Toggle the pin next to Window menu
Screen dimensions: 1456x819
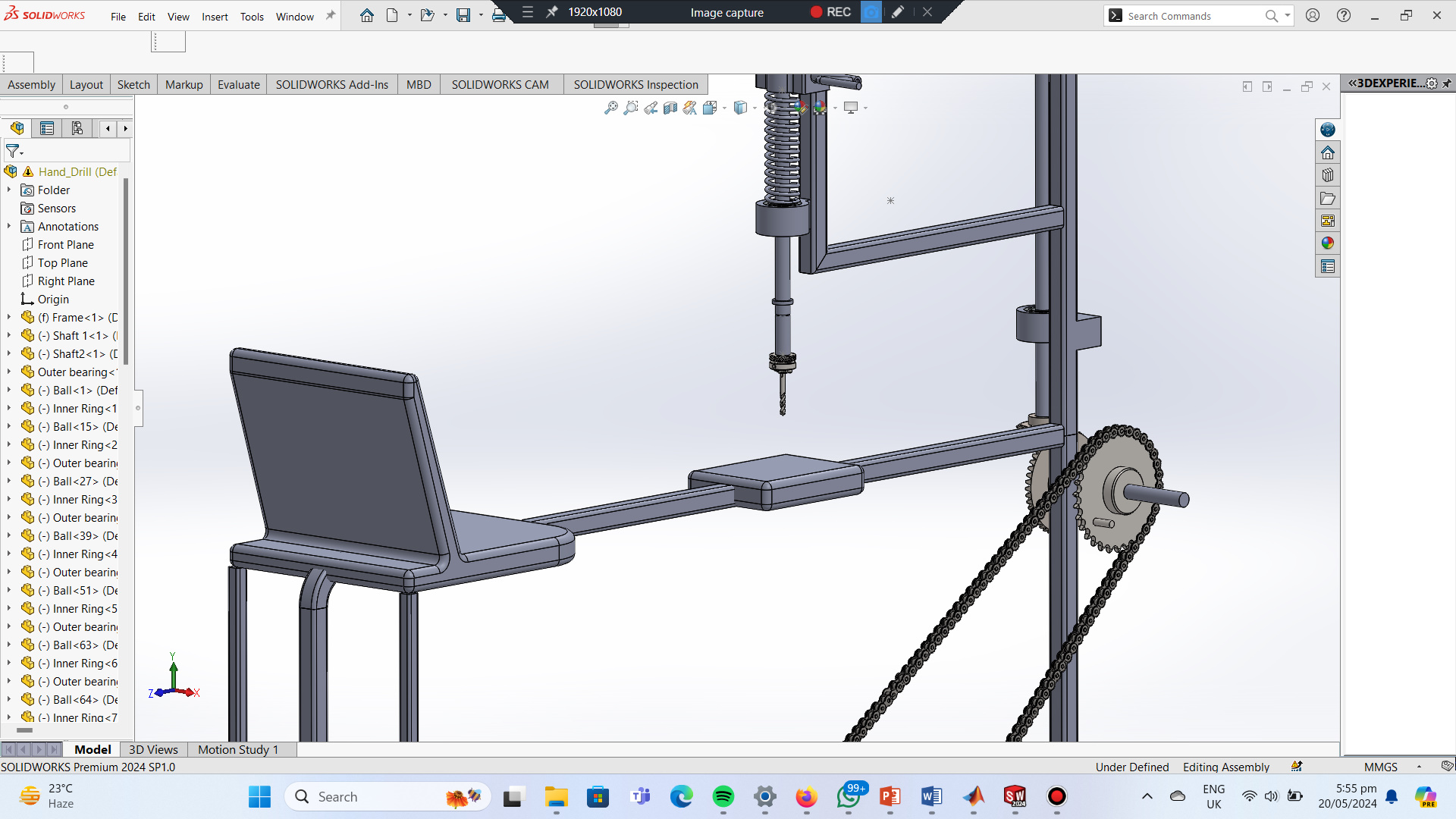(x=331, y=15)
